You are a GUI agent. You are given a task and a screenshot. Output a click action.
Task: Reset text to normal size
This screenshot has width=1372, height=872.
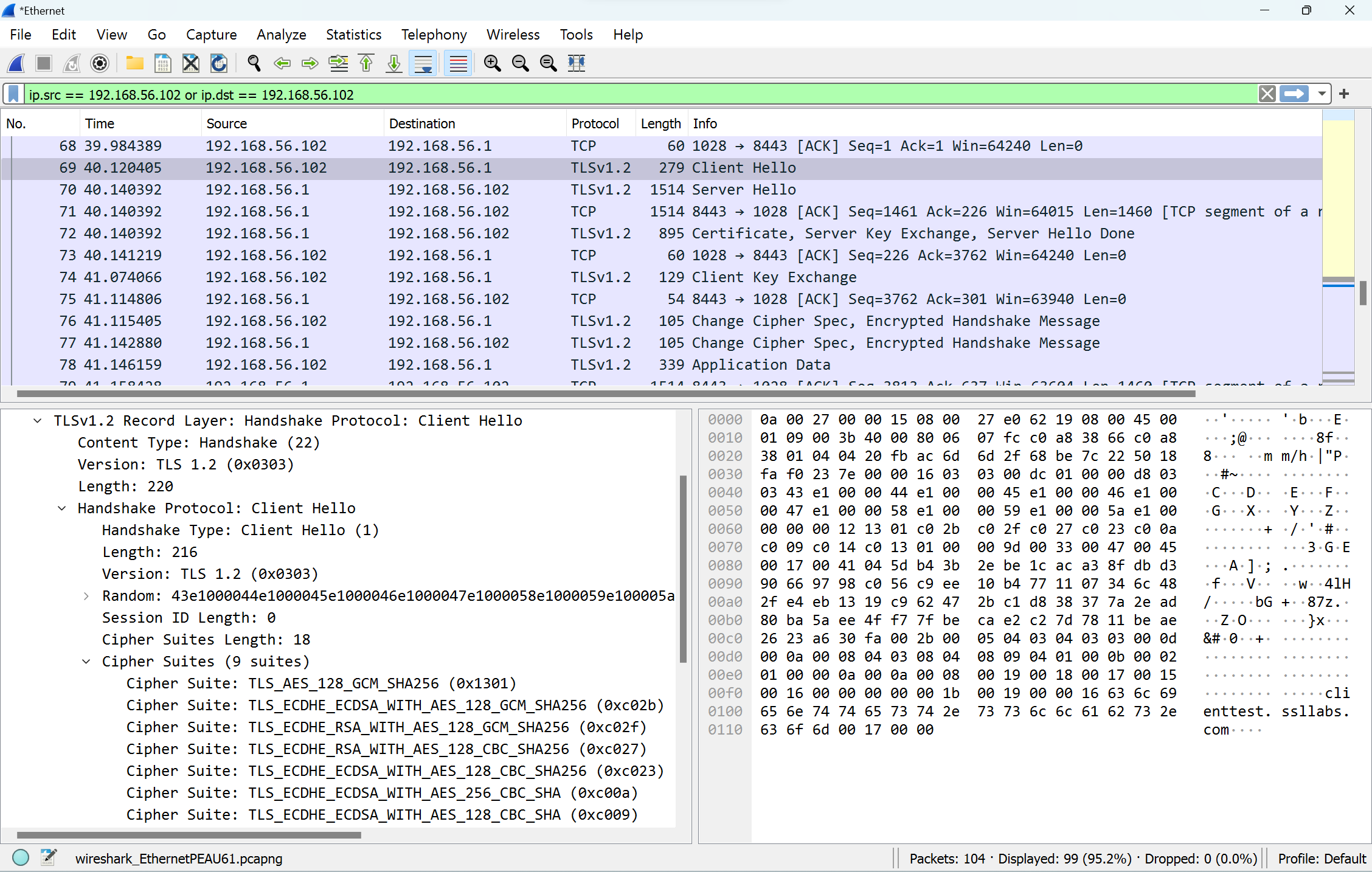point(548,63)
